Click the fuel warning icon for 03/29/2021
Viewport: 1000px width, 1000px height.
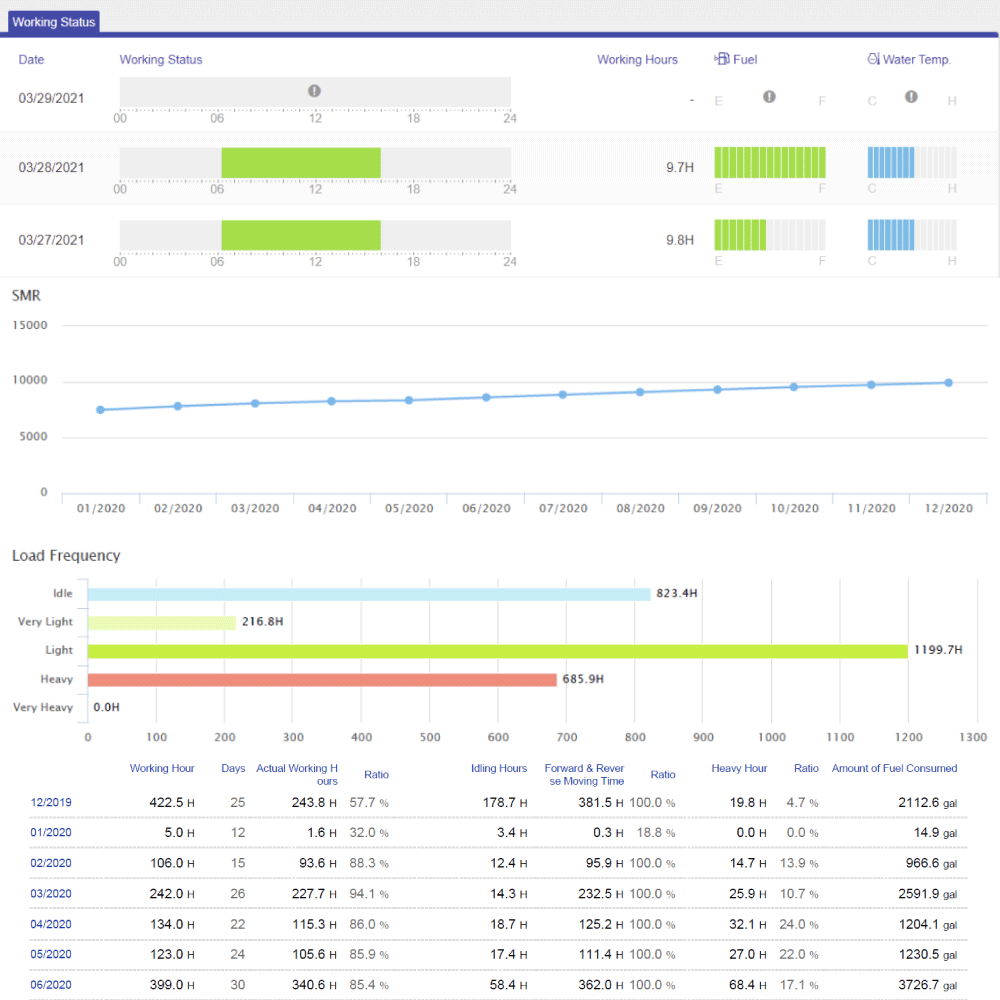[x=769, y=97]
